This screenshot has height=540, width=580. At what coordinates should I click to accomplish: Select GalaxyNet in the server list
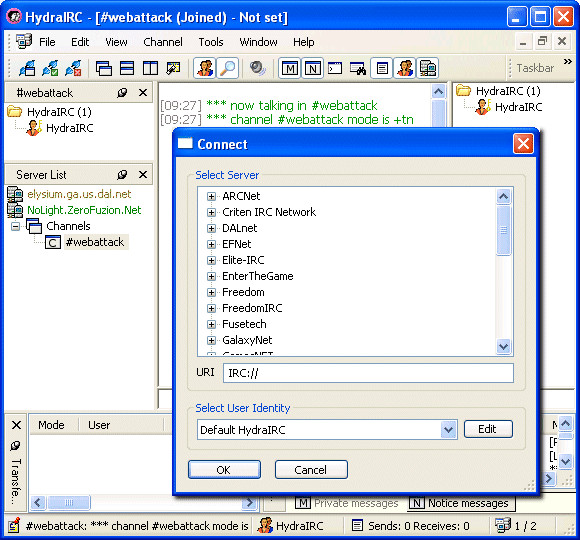[247, 340]
